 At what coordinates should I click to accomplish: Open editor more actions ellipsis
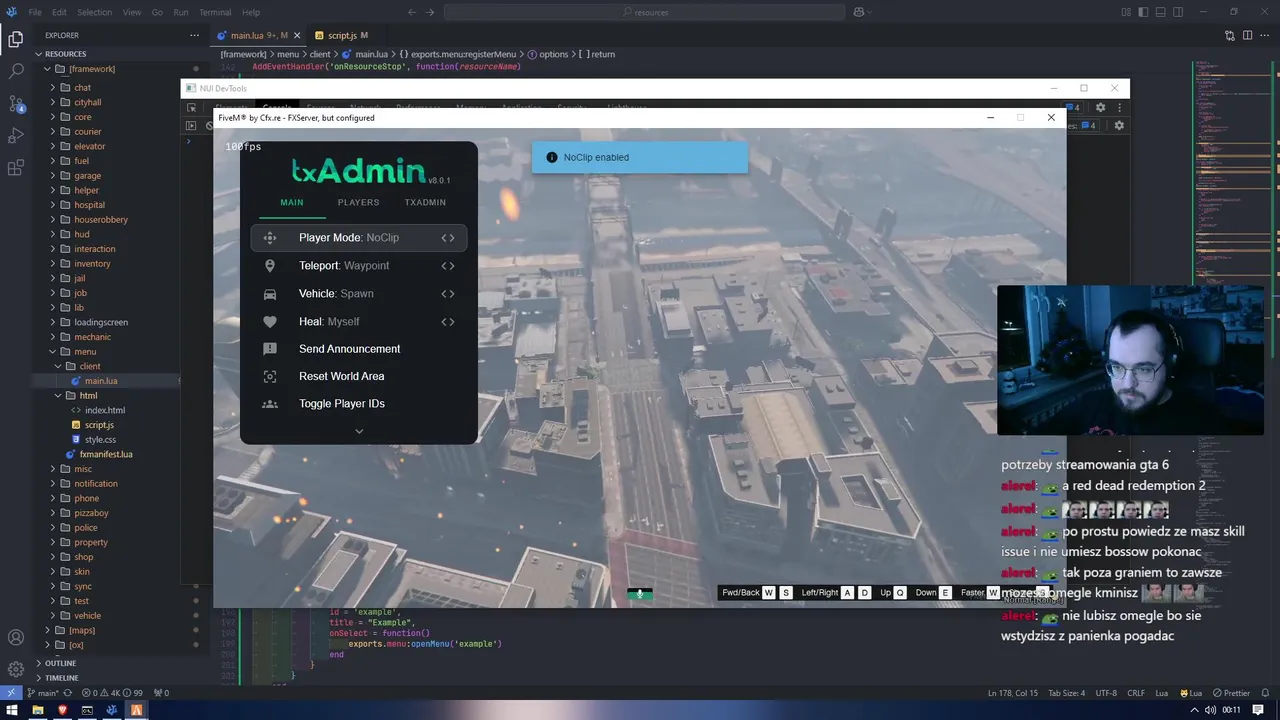tap(1265, 35)
